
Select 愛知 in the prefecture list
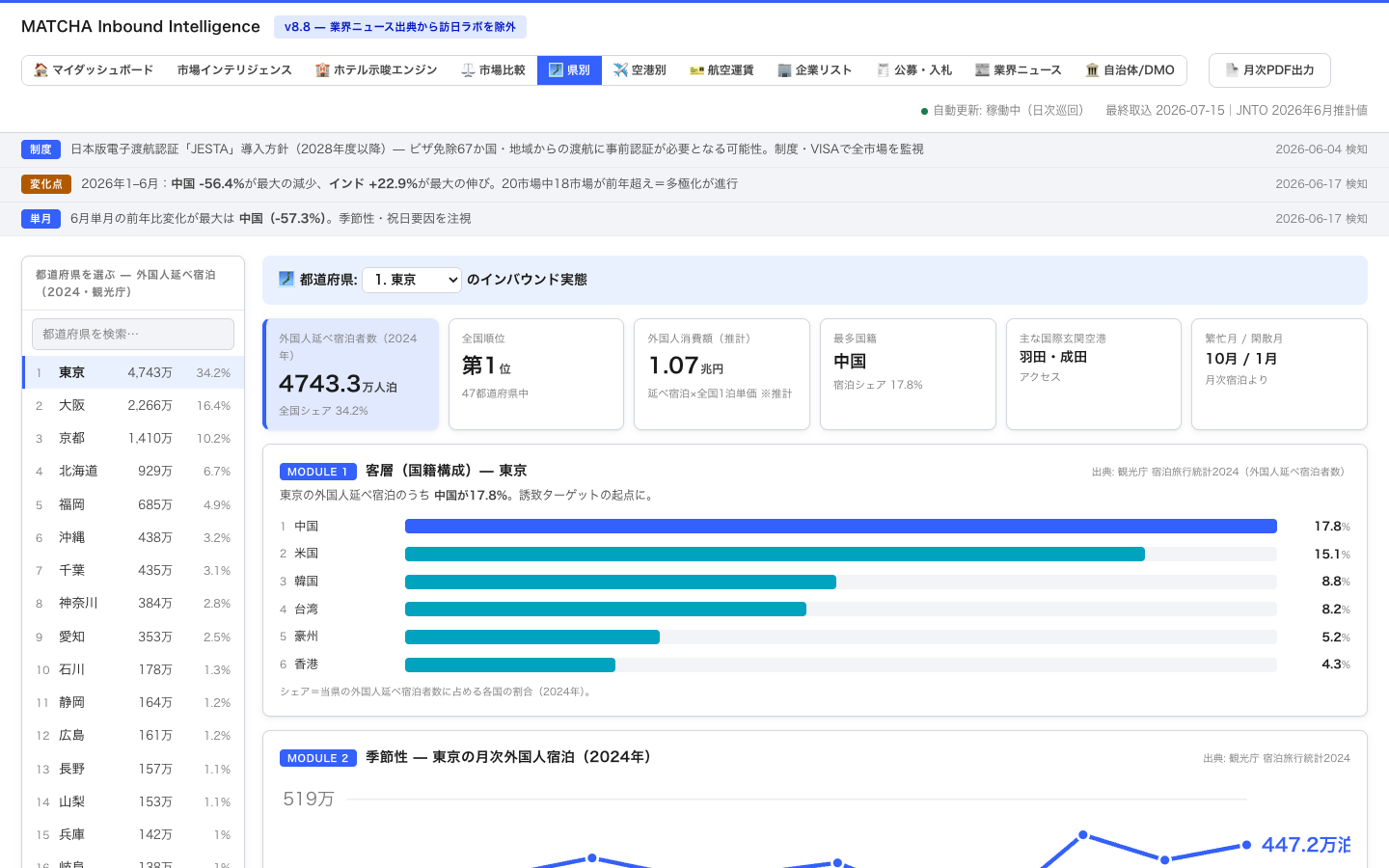click(x=133, y=637)
